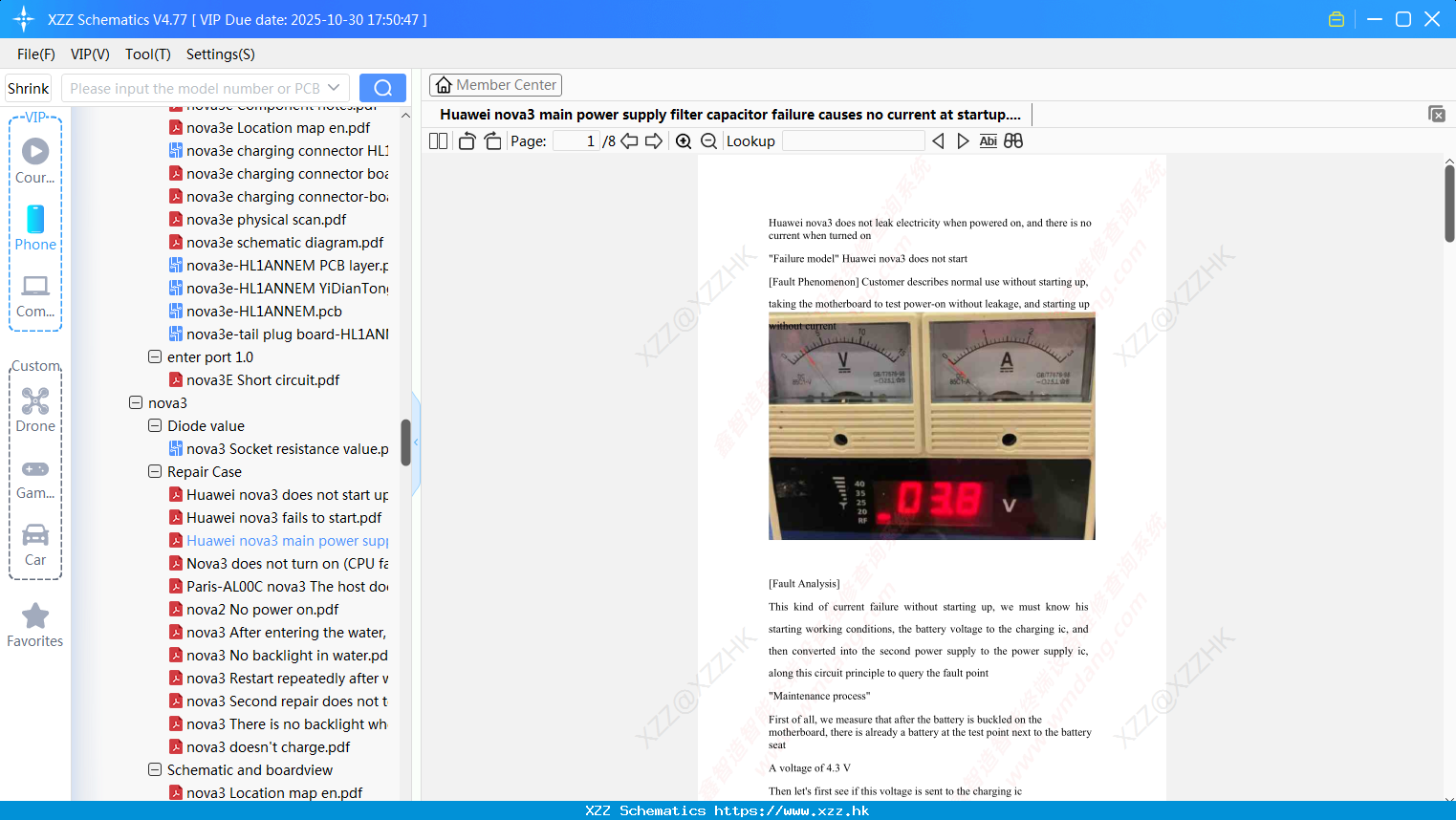Open nova3e physical scan.pdf
The height and width of the screenshot is (820, 1456).
(x=266, y=219)
